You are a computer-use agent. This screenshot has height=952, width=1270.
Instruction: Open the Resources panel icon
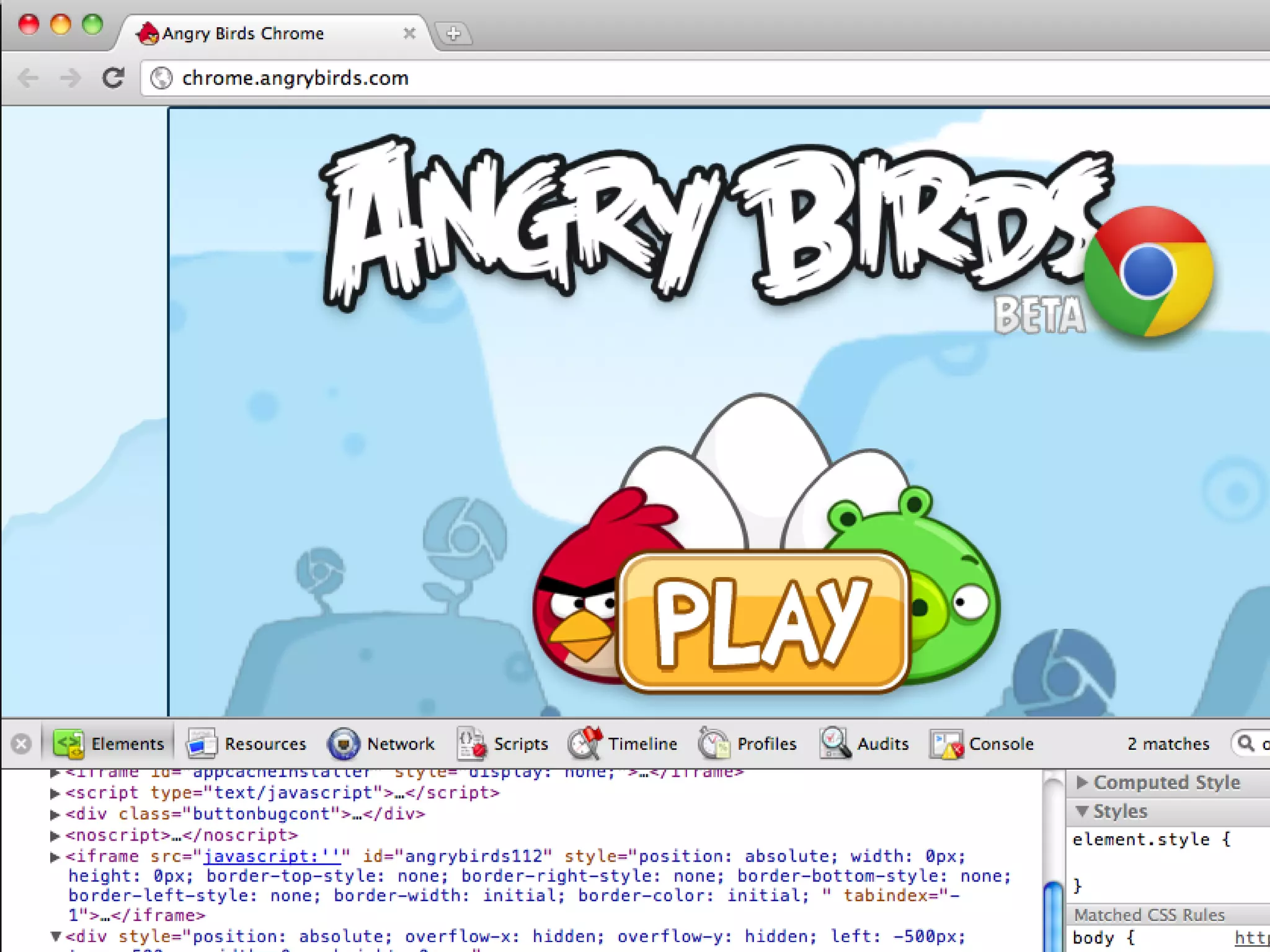coord(202,743)
